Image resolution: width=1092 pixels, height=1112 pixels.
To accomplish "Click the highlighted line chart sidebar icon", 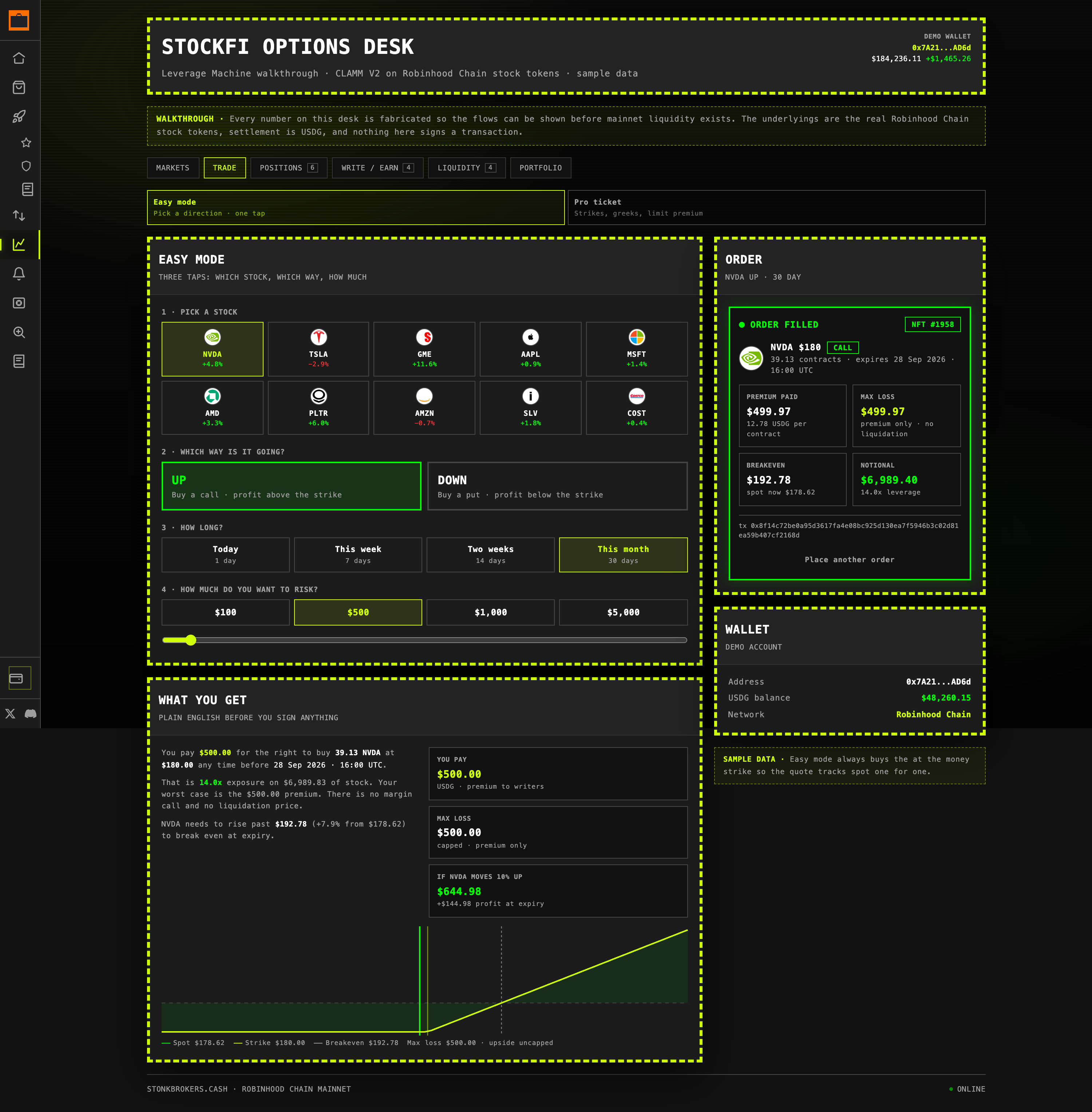I will 19,244.
